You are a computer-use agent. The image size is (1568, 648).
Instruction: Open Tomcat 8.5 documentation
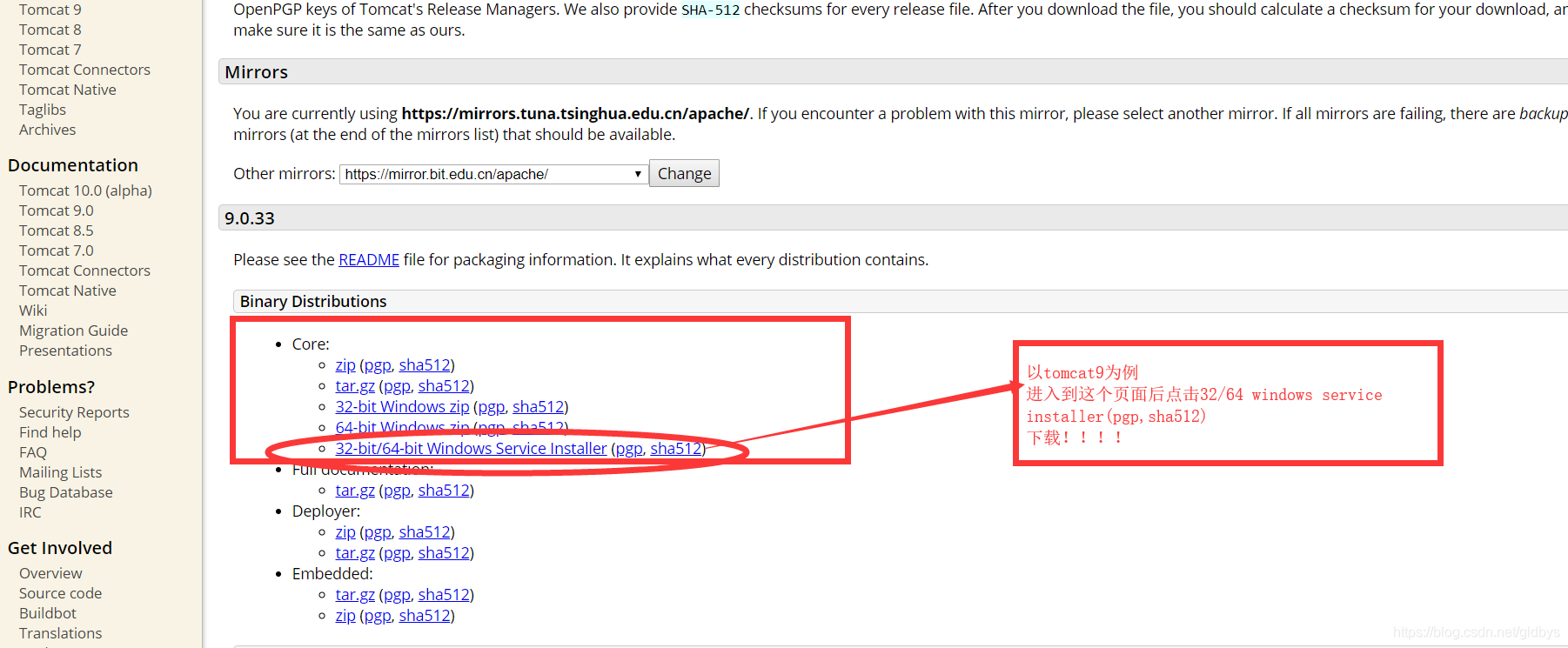57,230
